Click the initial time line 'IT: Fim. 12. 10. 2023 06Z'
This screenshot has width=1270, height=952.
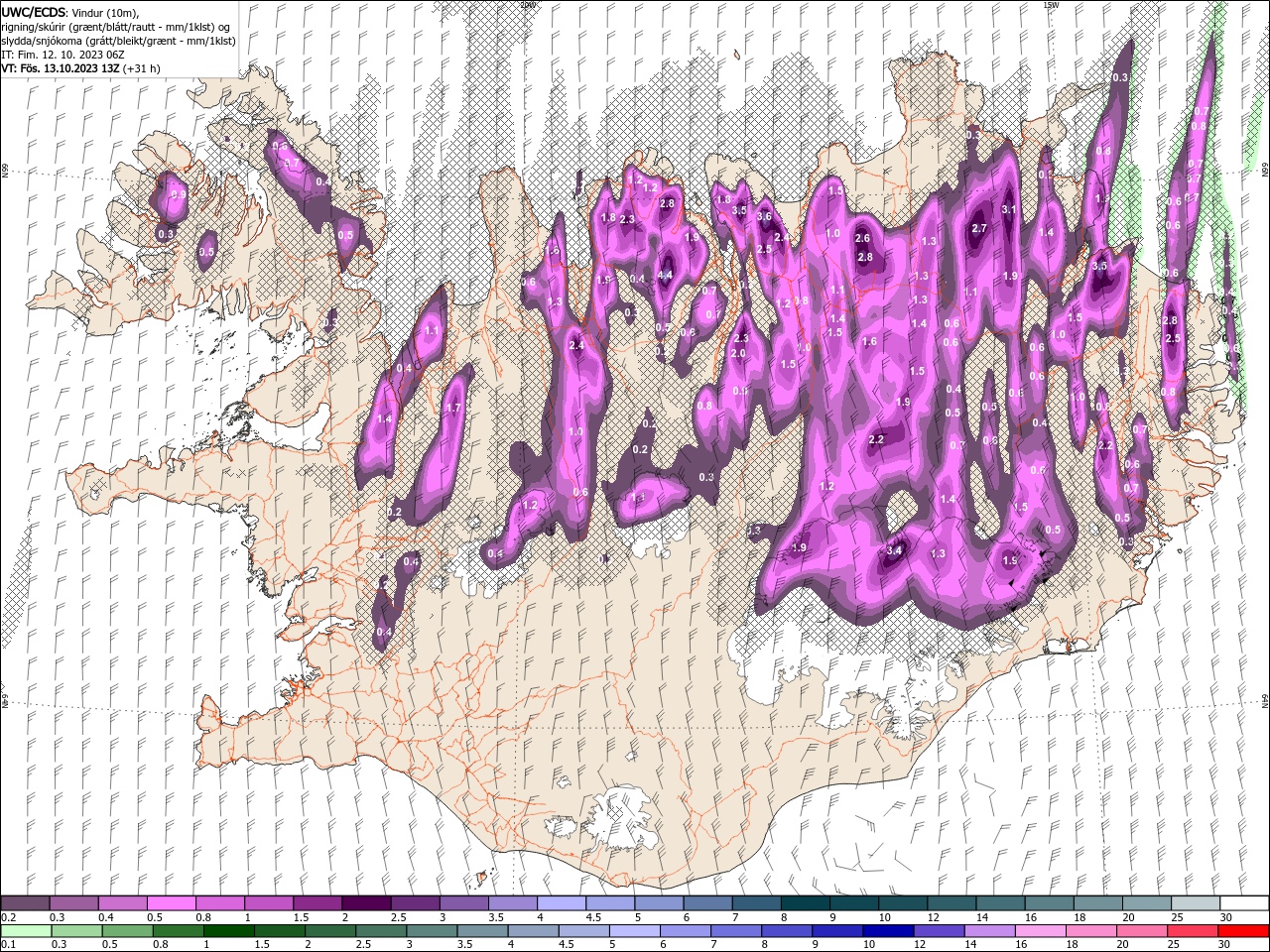point(63,55)
